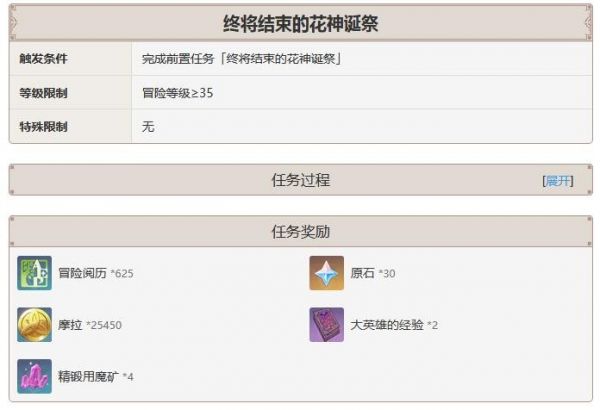
Task: Click the 等级限制 row label
Action: 43,93
